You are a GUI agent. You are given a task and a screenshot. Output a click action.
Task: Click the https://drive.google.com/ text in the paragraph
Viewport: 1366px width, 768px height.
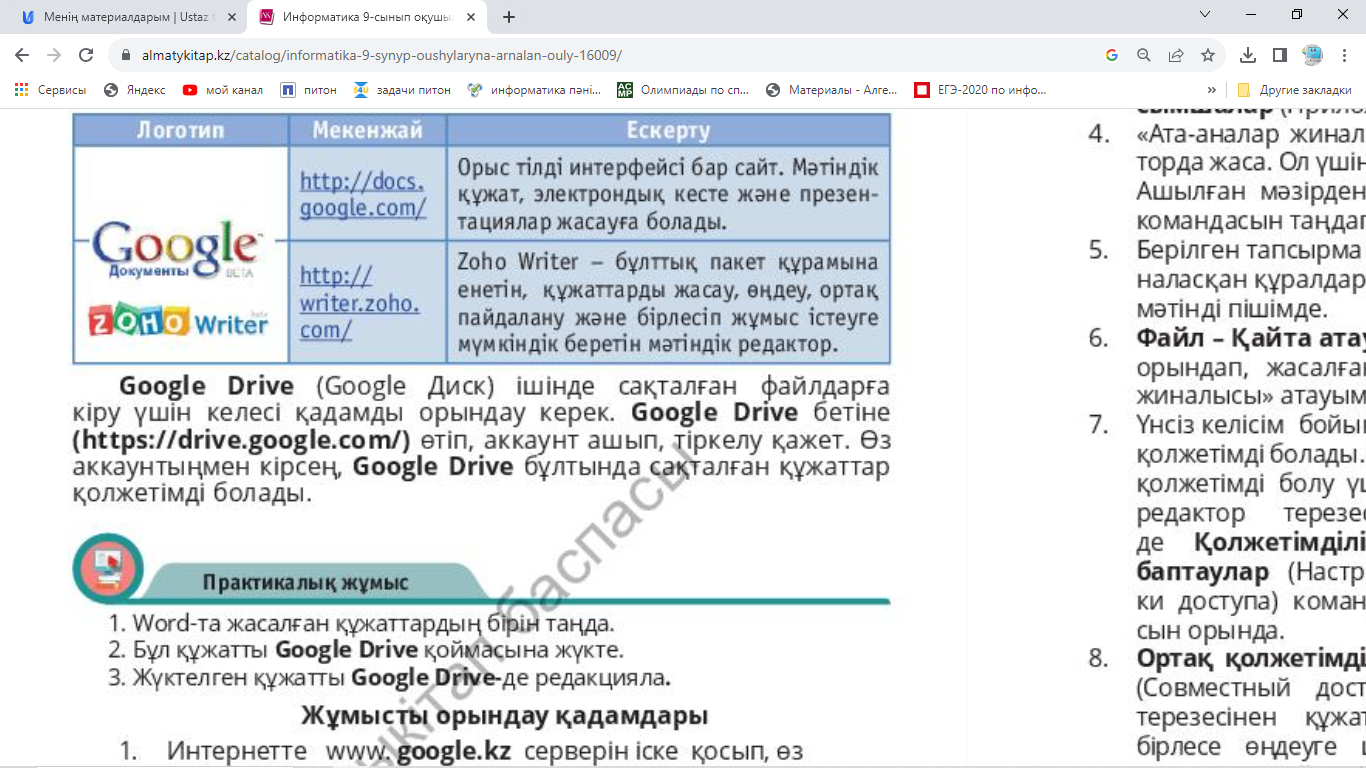pyautogui.click(x=242, y=440)
